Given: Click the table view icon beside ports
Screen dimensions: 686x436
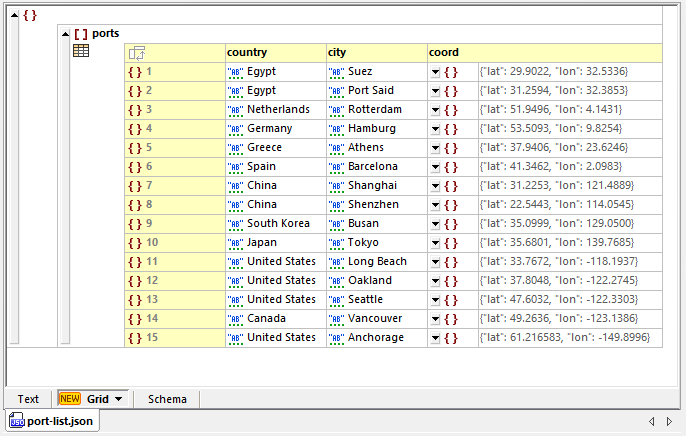Looking at the screenshot, I should coord(81,52).
